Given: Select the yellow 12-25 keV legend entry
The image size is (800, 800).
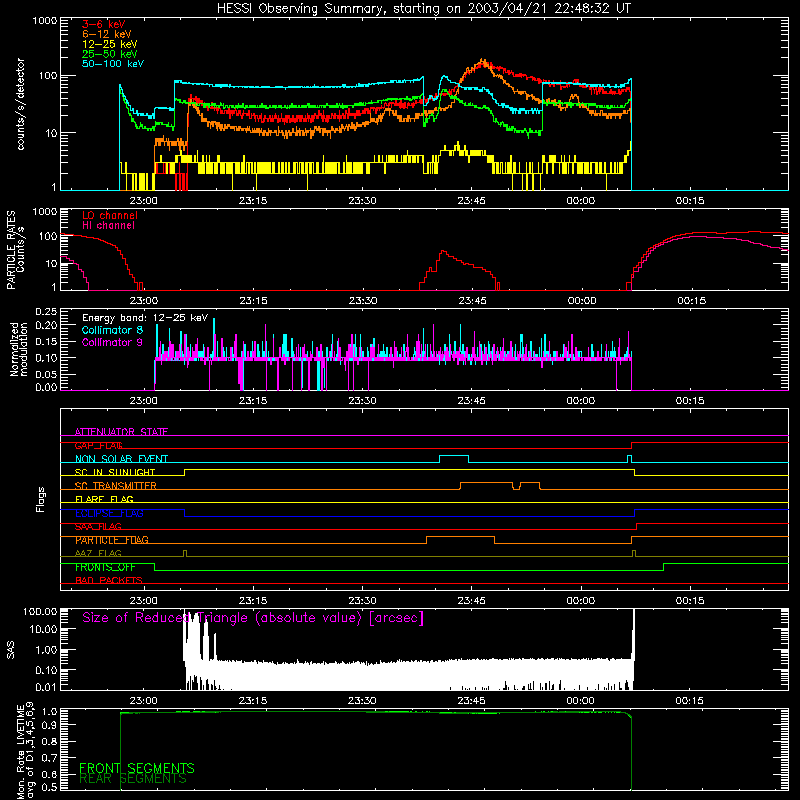Looking at the screenshot, I should pyautogui.click(x=109, y=44).
